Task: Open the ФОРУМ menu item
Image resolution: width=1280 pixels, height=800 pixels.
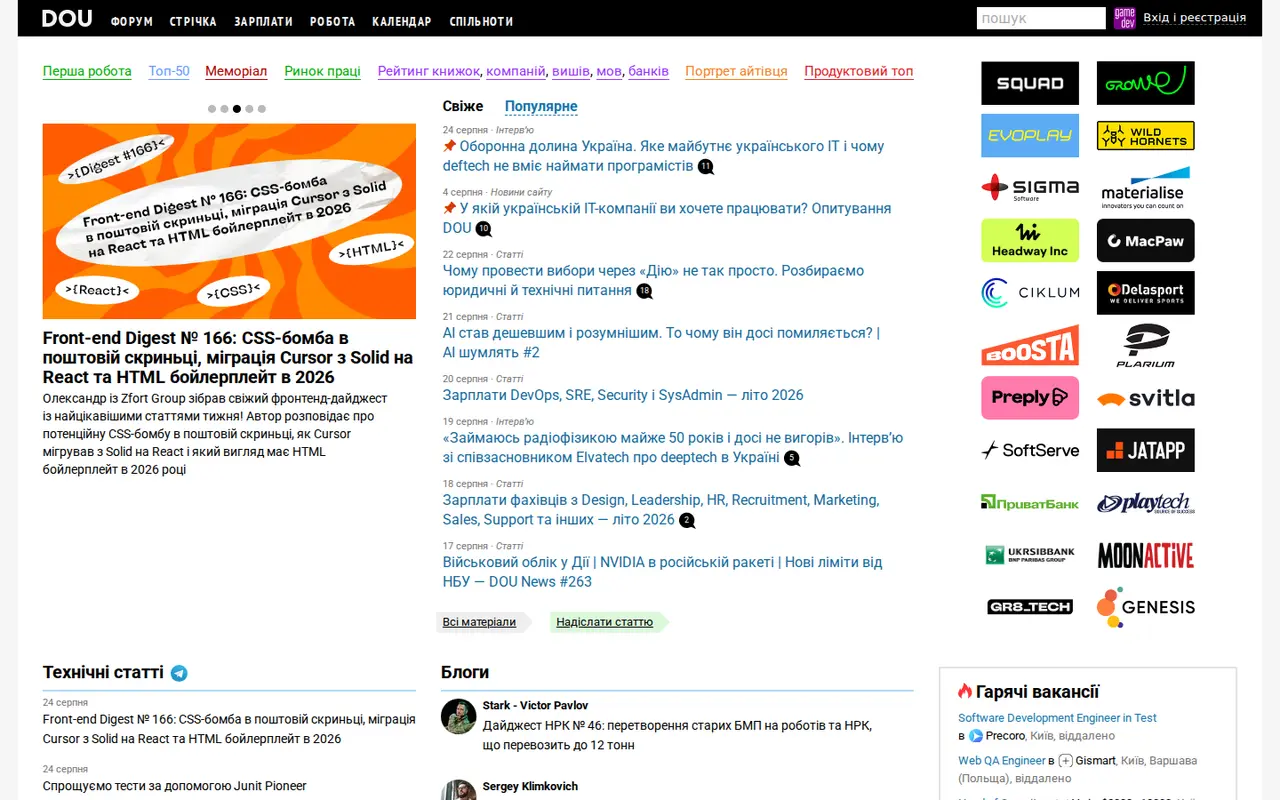Action: point(132,21)
